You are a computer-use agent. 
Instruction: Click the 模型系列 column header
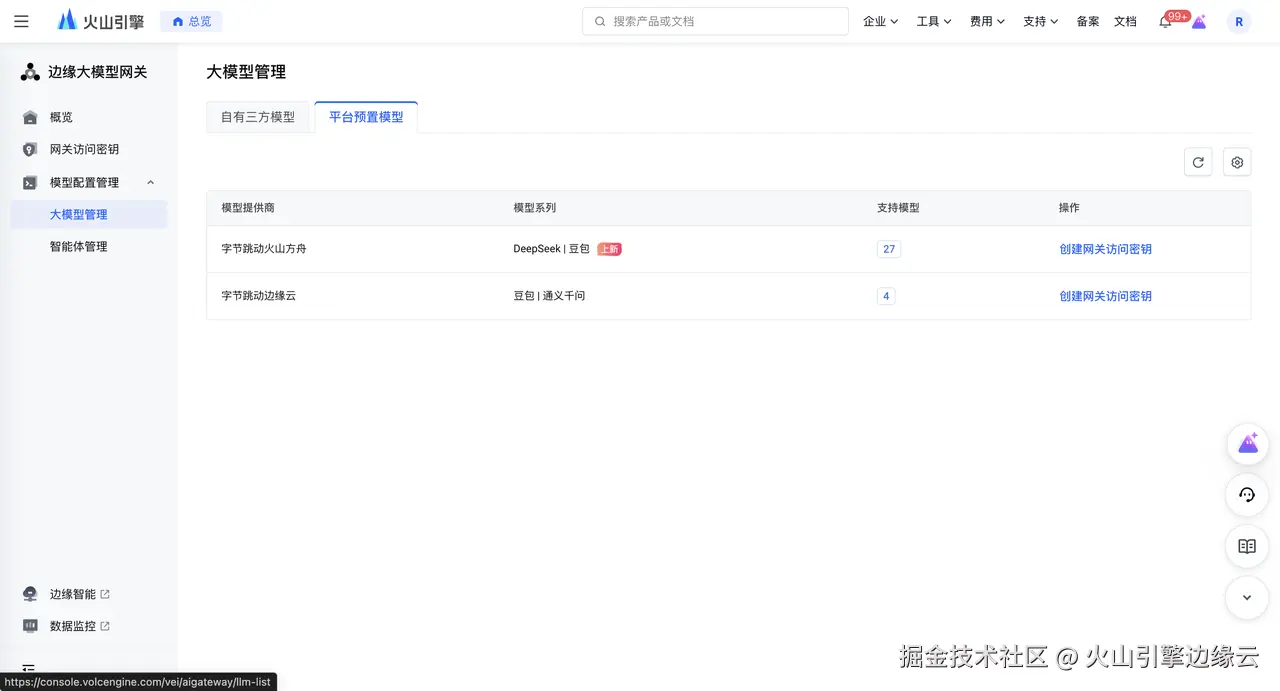pyautogui.click(x=535, y=208)
